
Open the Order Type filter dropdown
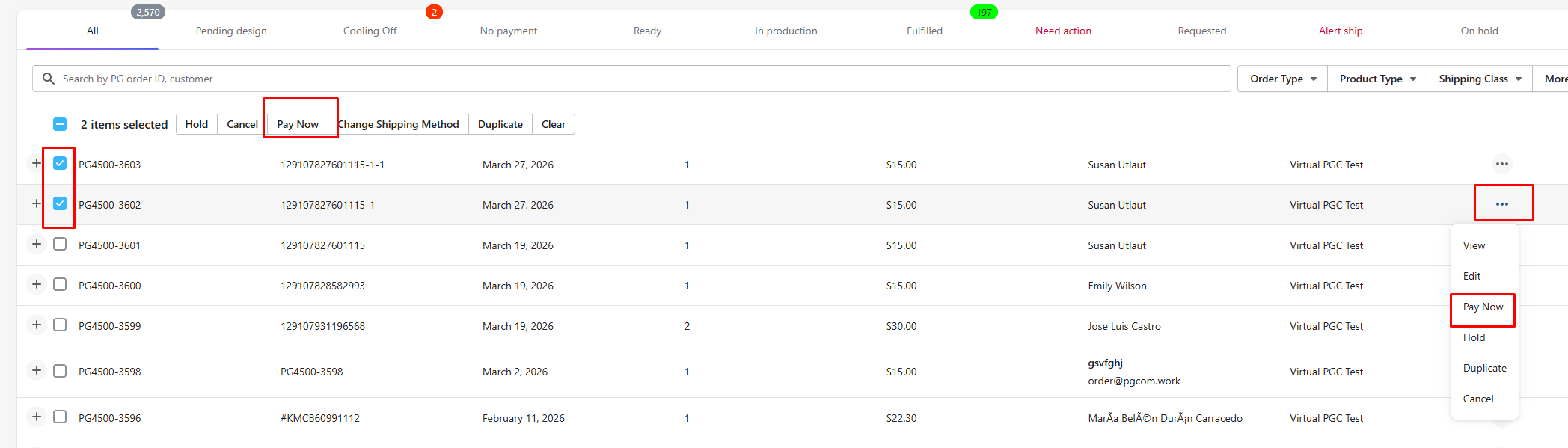point(1282,79)
